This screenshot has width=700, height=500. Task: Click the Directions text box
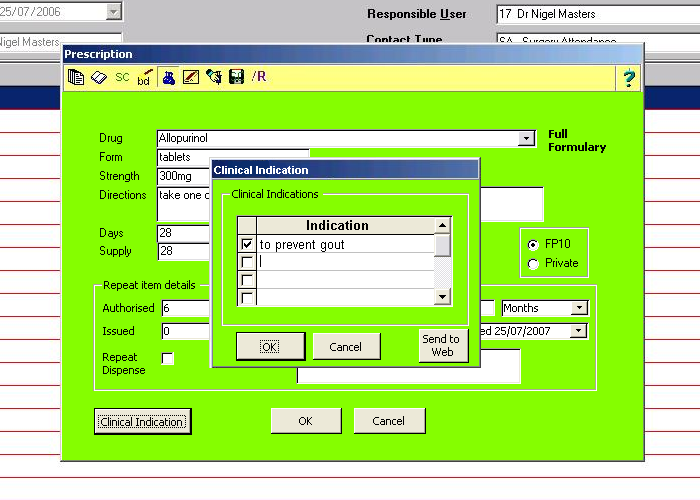183,204
